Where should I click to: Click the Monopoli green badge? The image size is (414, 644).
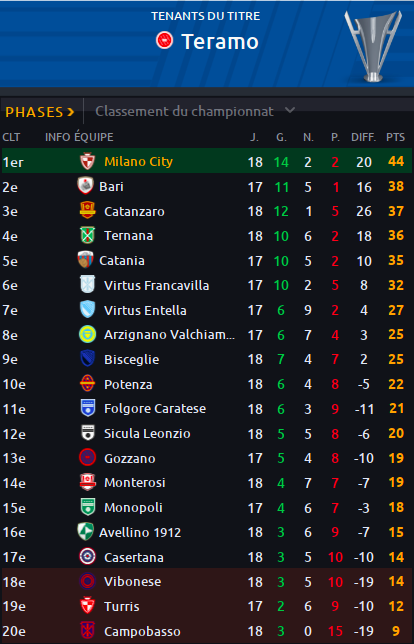coord(87,507)
